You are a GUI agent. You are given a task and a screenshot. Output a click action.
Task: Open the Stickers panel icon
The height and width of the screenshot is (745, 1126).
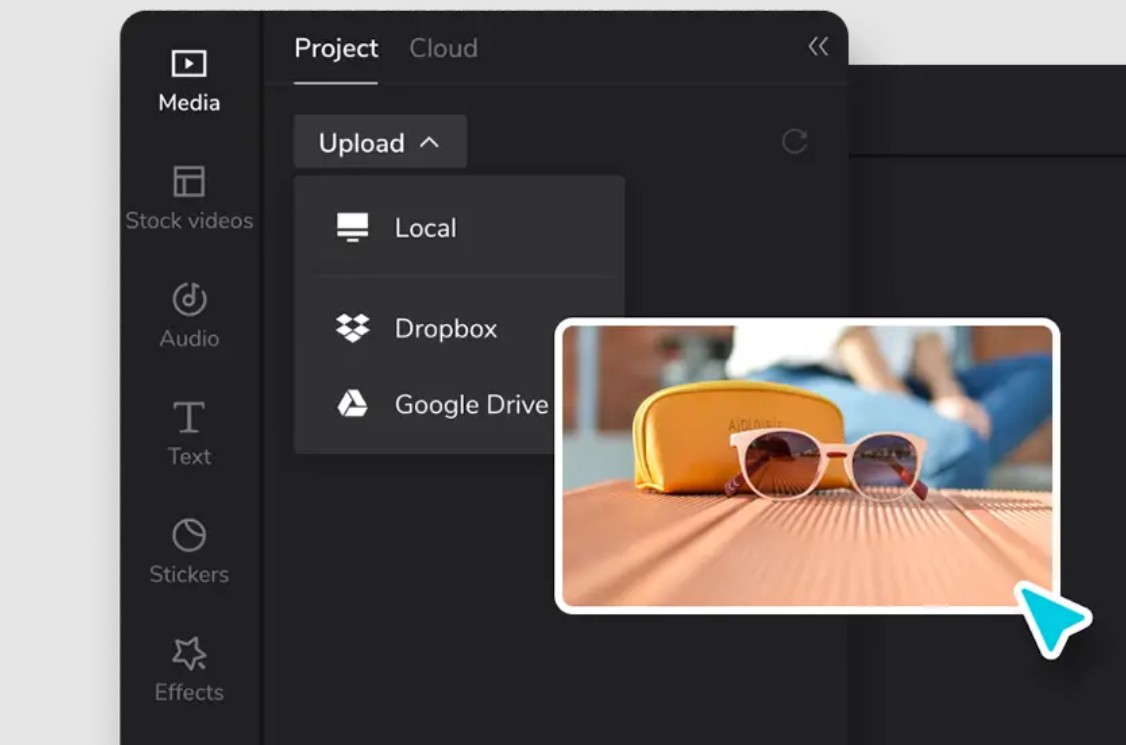click(188, 535)
